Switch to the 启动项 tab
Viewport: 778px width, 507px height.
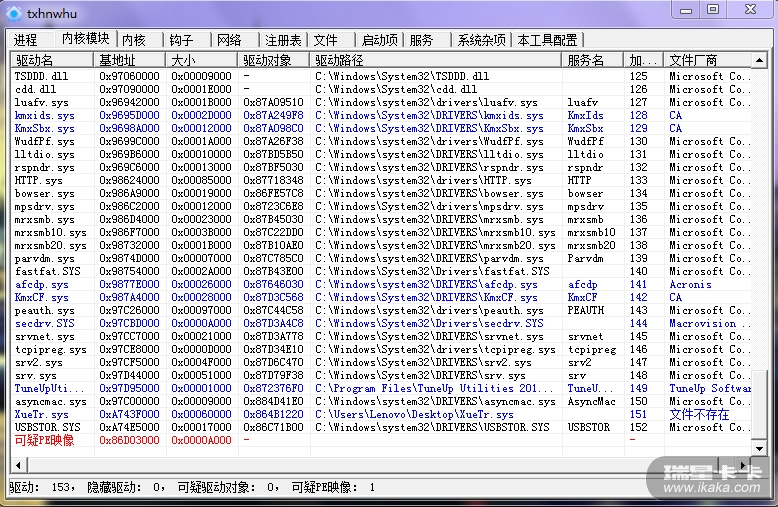pyautogui.click(x=380, y=40)
